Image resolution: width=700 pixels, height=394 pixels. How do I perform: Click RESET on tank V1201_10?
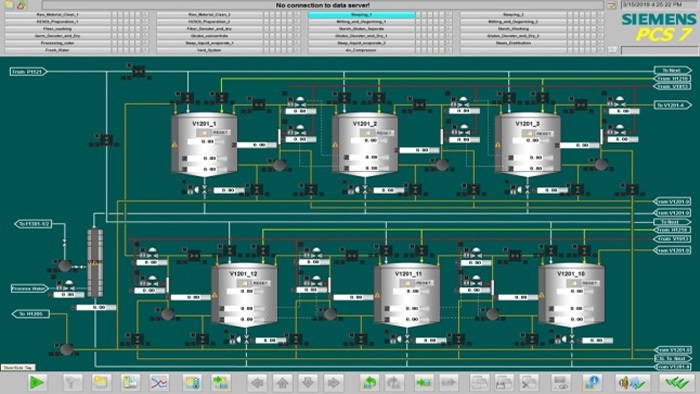coord(589,283)
